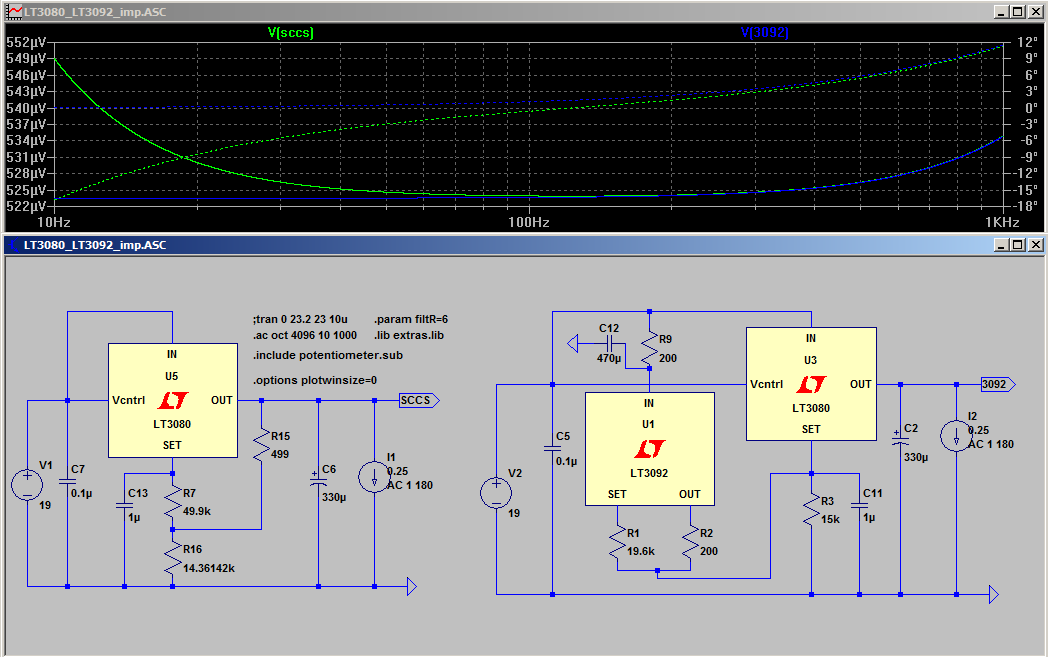
Task: Select capacitor C11 symbol
Action: (860, 505)
